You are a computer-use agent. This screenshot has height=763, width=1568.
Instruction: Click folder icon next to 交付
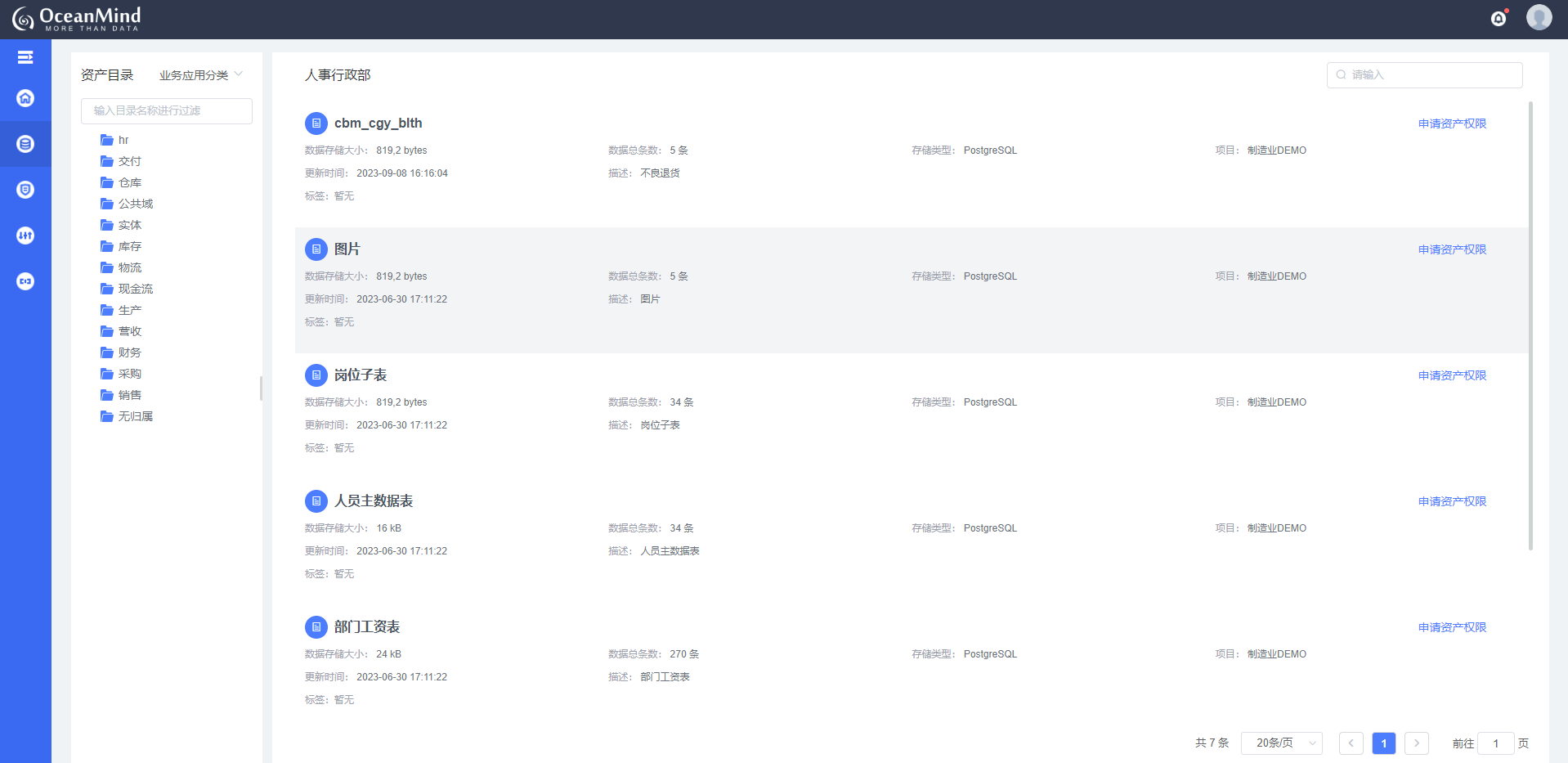(x=107, y=161)
